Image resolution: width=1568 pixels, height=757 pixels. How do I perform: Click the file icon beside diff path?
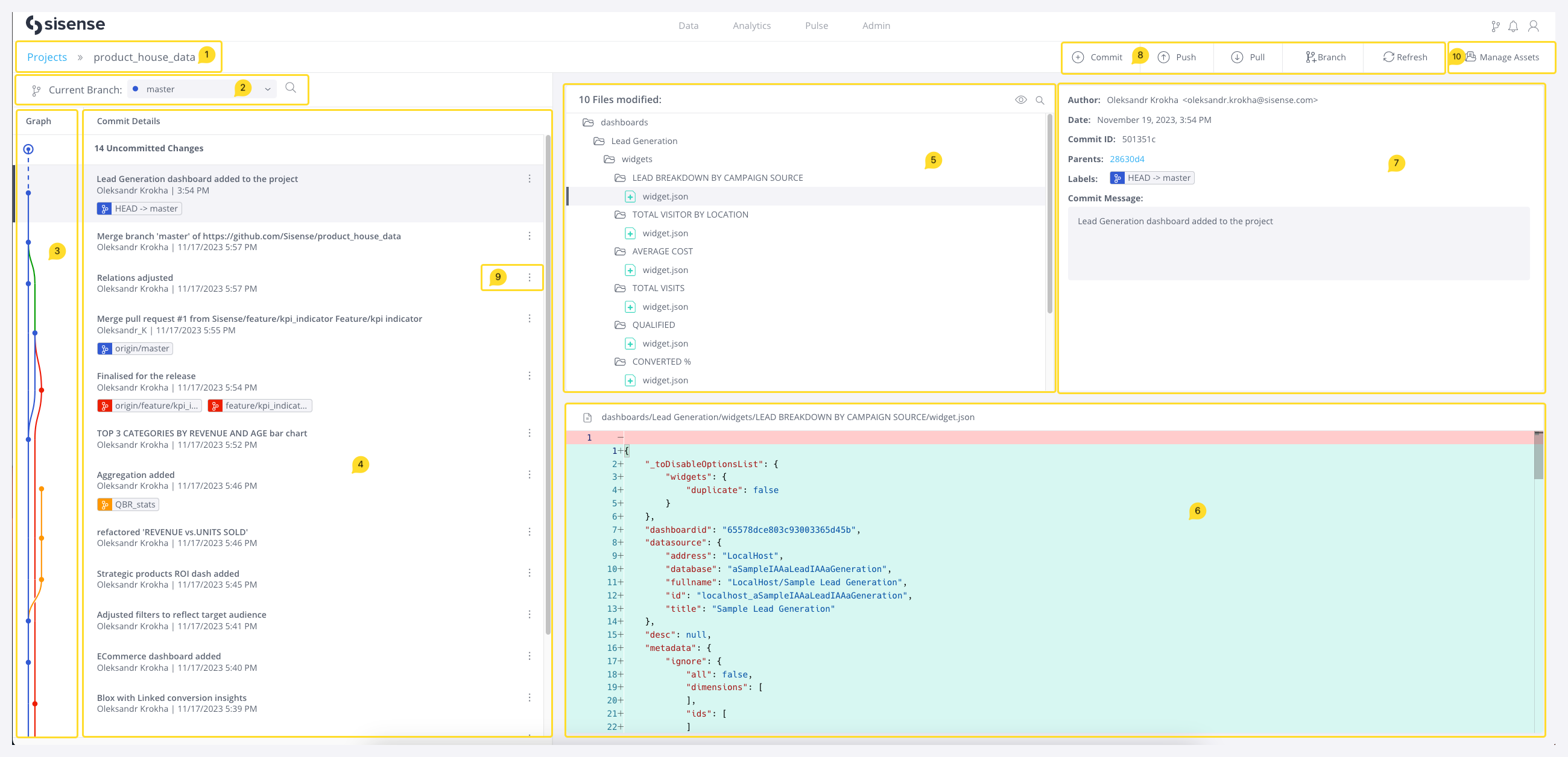[x=587, y=418]
